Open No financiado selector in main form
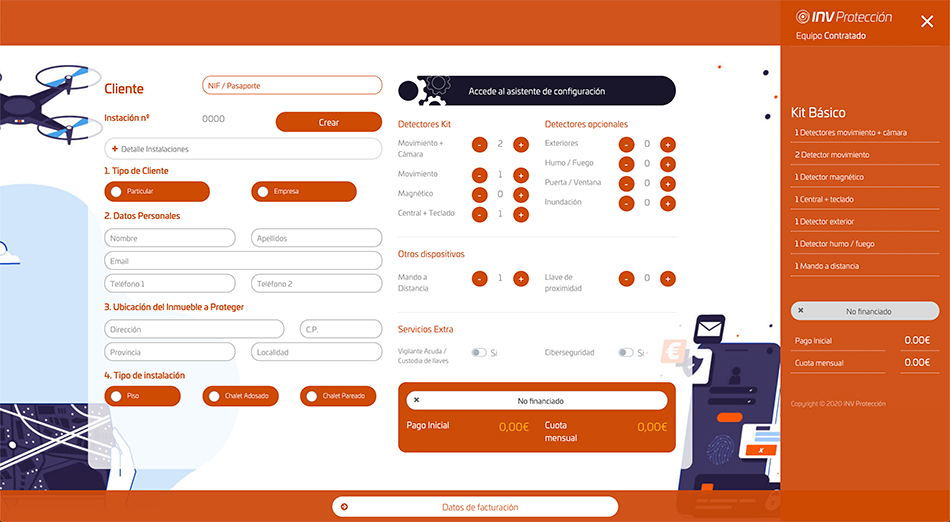 (536, 400)
